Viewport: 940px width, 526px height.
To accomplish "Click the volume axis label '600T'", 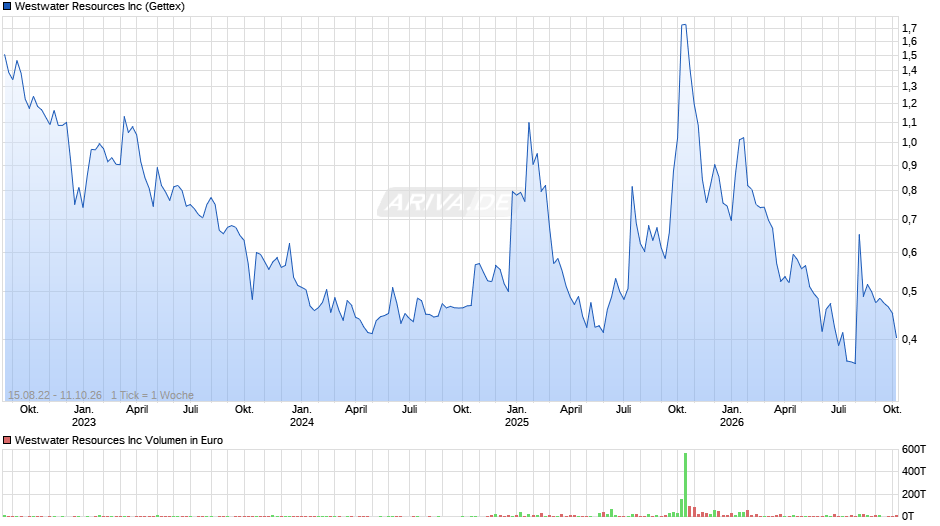I will coord(914,449).
